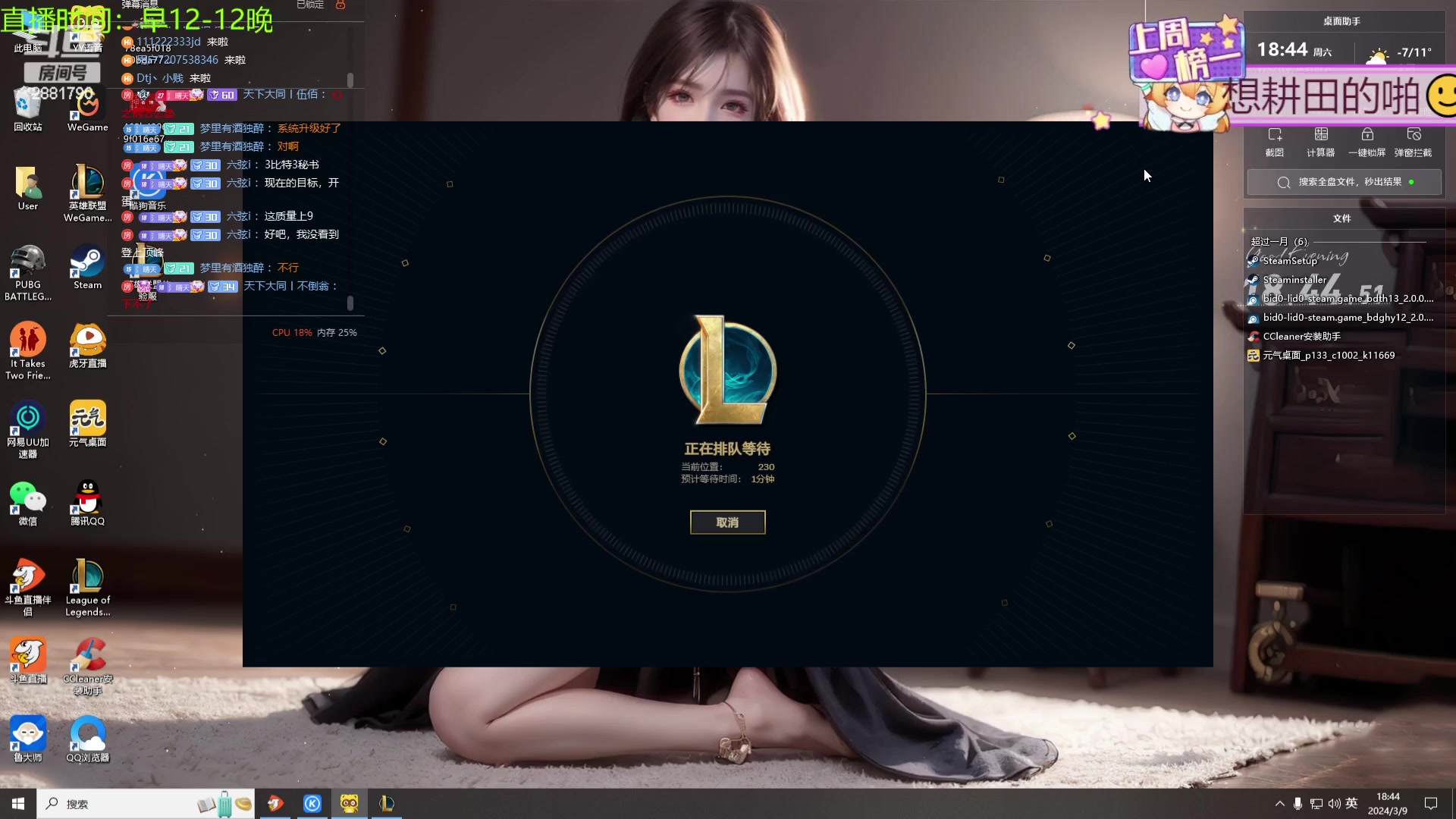This screenshot has height=819, width=1456.
Task: Expand hidden system tray icons chevron
Action: pyautogui.click(x=1279, y=804)
